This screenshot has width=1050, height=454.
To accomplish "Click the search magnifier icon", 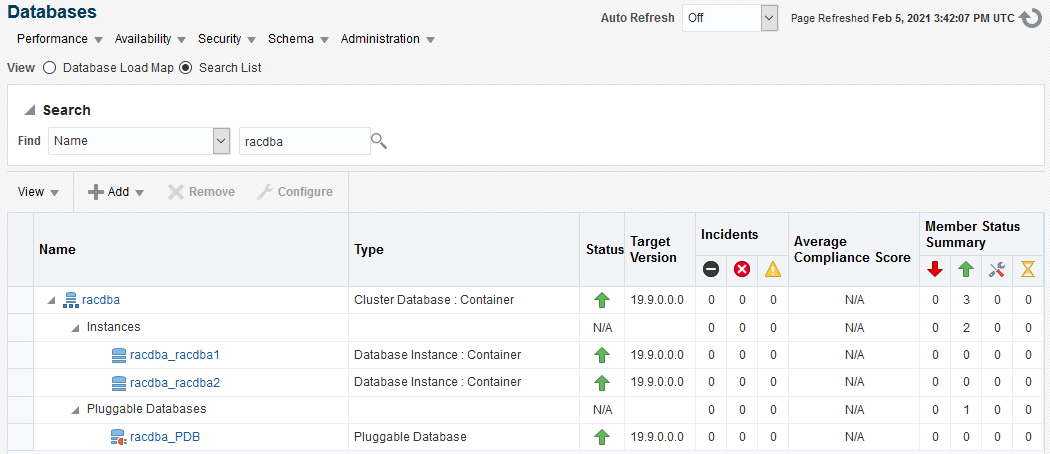I will (x=379, y=141).
